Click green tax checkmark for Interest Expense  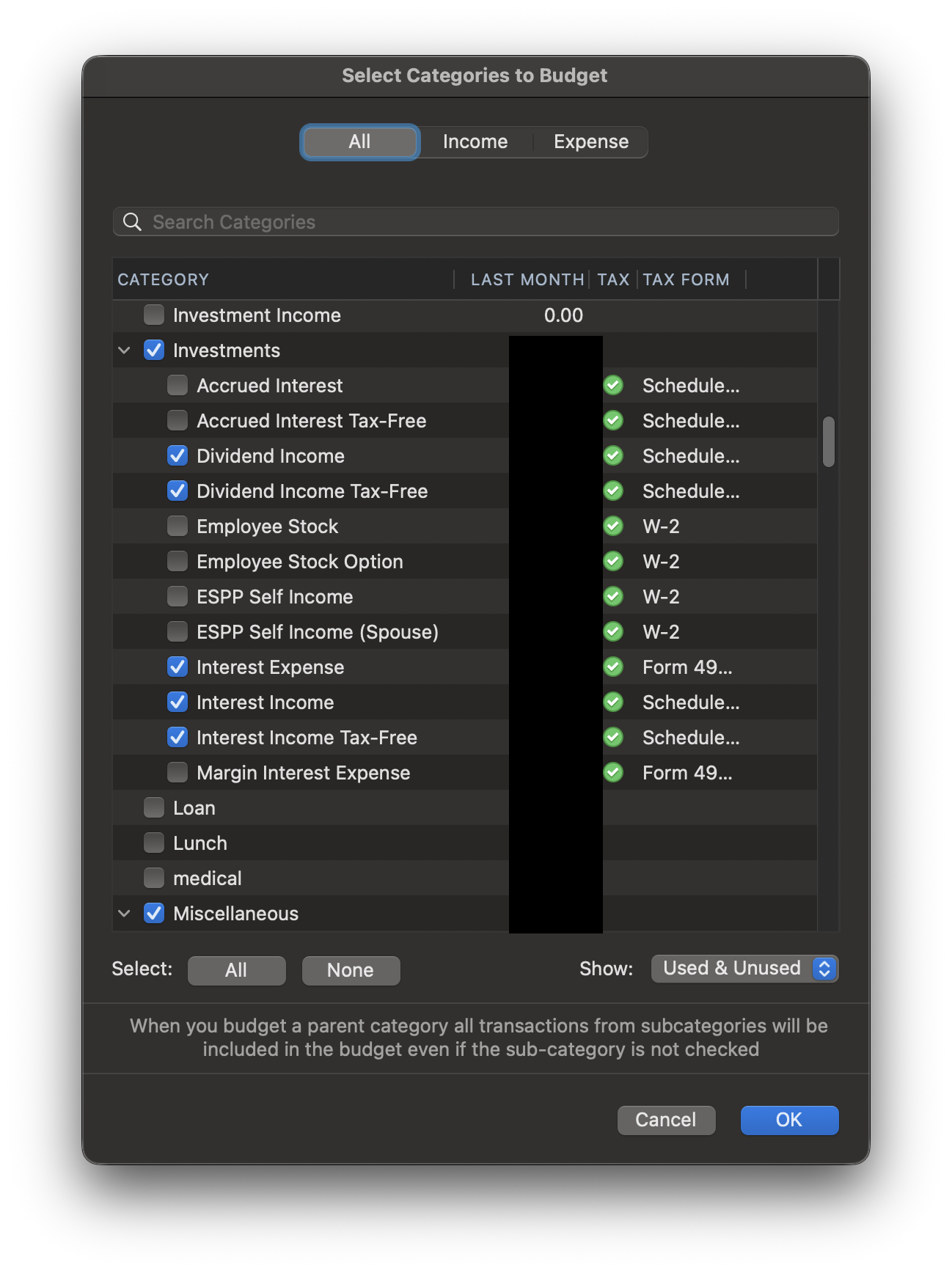[x=613, y=667]
